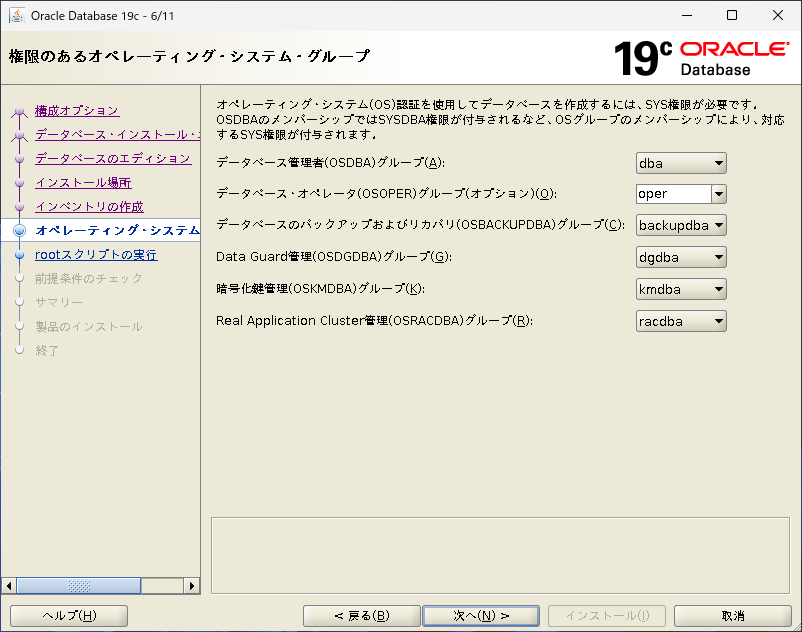
Task: Click the Real Application Cluster管理 label
Action: point(374,321)
